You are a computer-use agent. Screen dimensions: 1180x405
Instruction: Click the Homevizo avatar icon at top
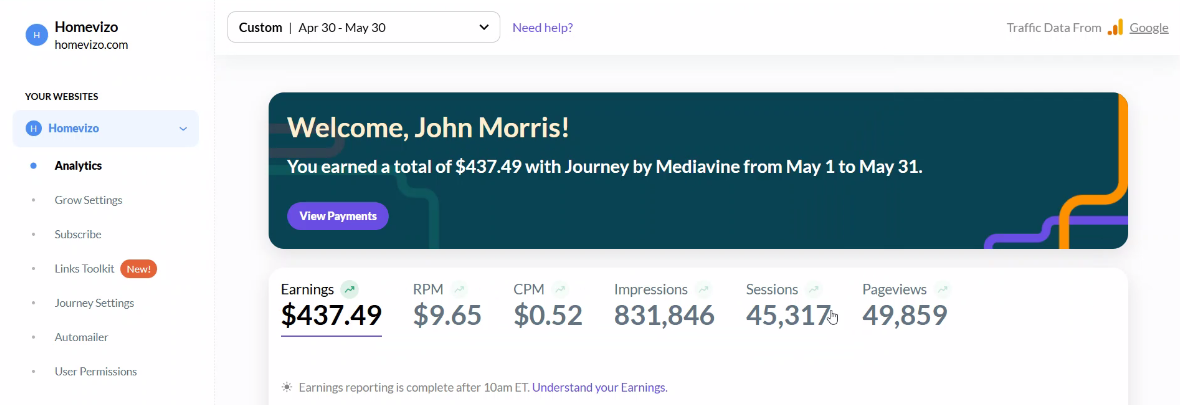pyautogui.click(x=37, y=35)
